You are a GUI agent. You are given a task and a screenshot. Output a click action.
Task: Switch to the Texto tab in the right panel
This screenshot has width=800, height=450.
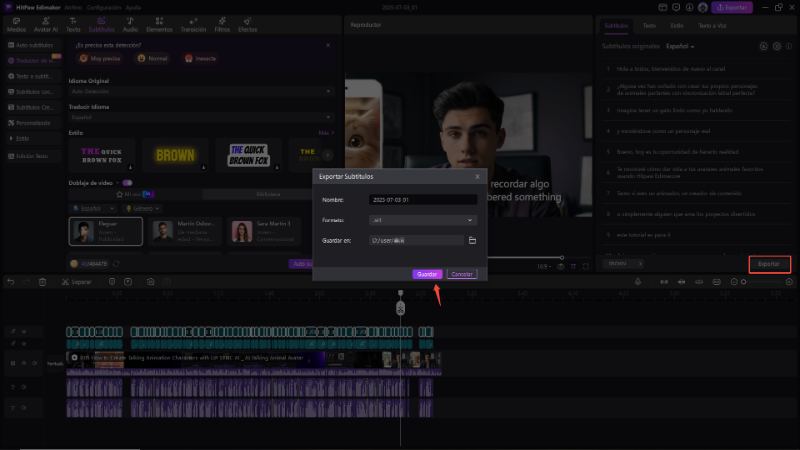(649, 26)
